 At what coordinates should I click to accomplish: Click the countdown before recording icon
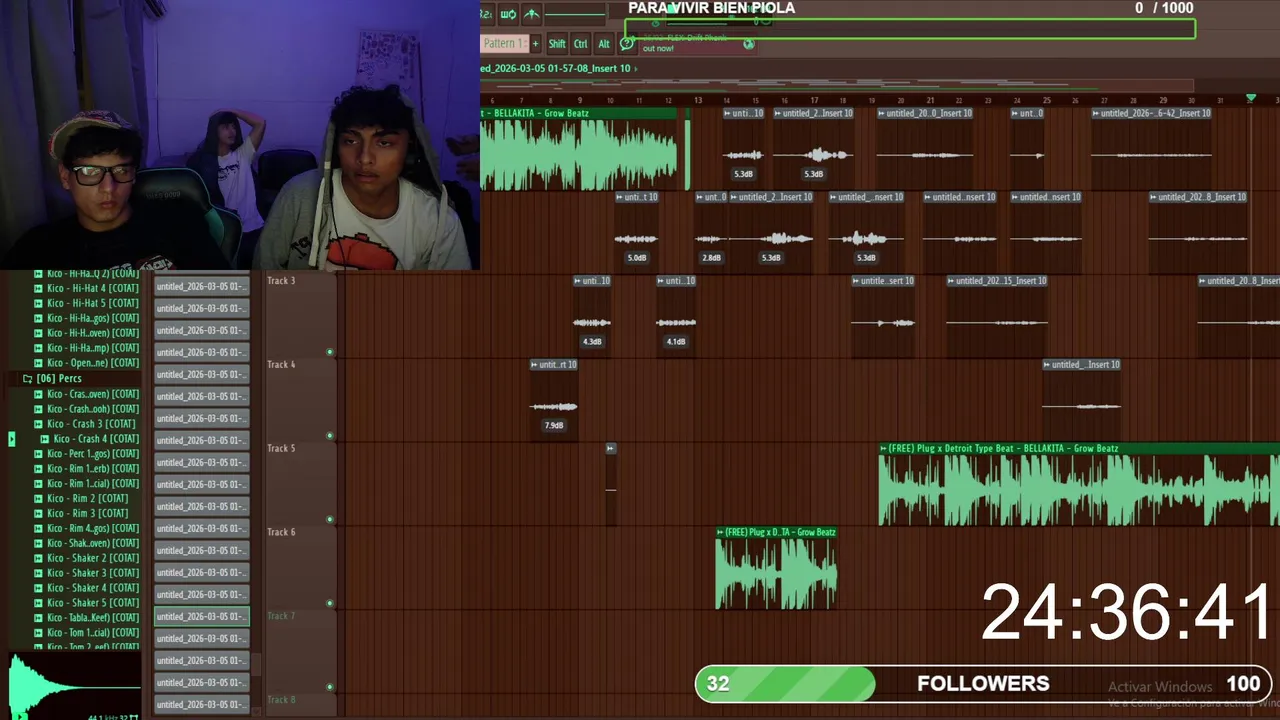pos(486,14)
